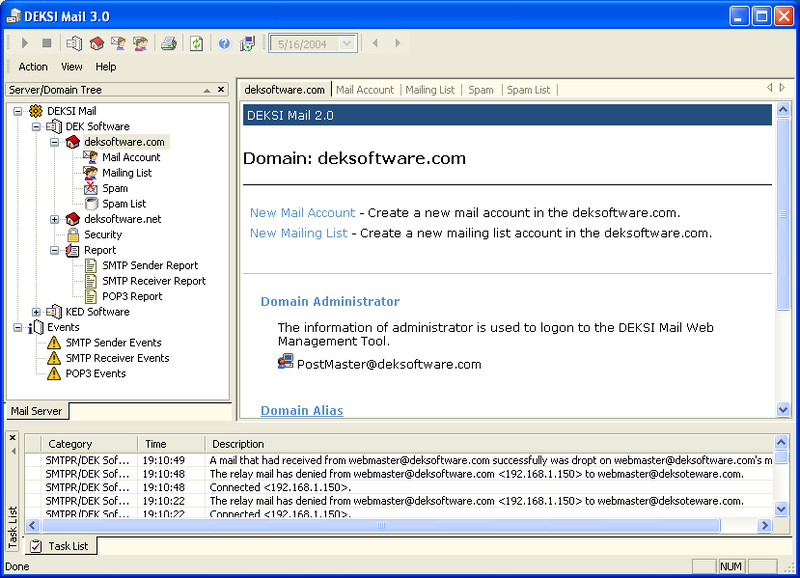Switch to the Mail Account tab
800x578 pixels.
pyautogui.click(x=365, y=90)
